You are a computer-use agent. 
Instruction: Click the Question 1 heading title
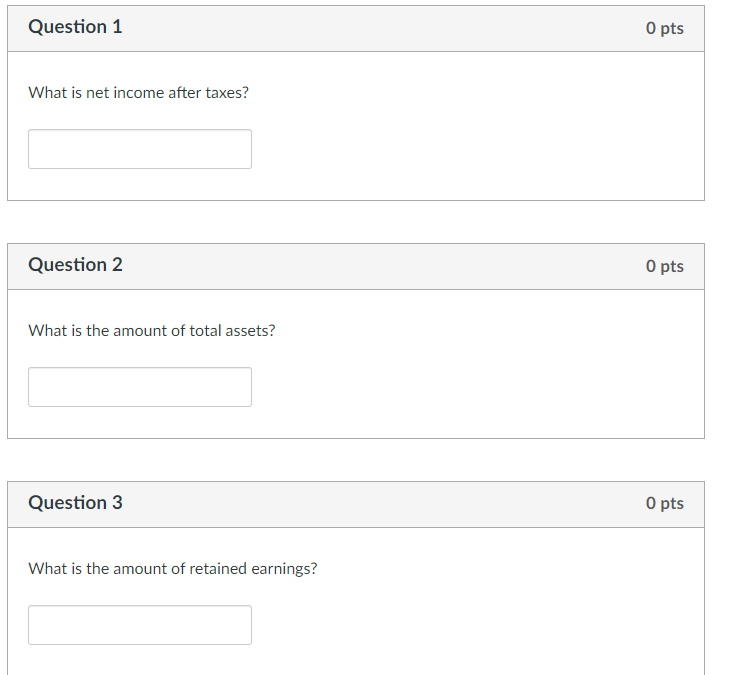click(75, 27)
